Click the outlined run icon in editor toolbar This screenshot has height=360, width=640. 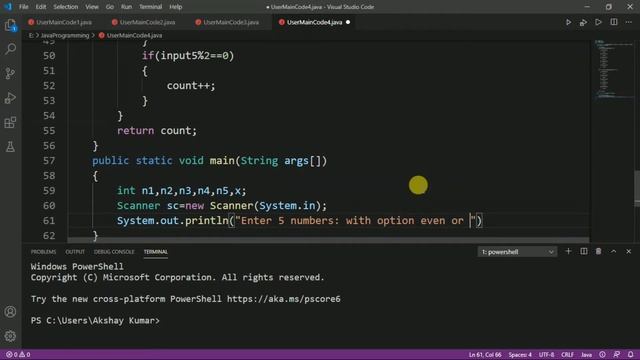(x=598, y=22)
